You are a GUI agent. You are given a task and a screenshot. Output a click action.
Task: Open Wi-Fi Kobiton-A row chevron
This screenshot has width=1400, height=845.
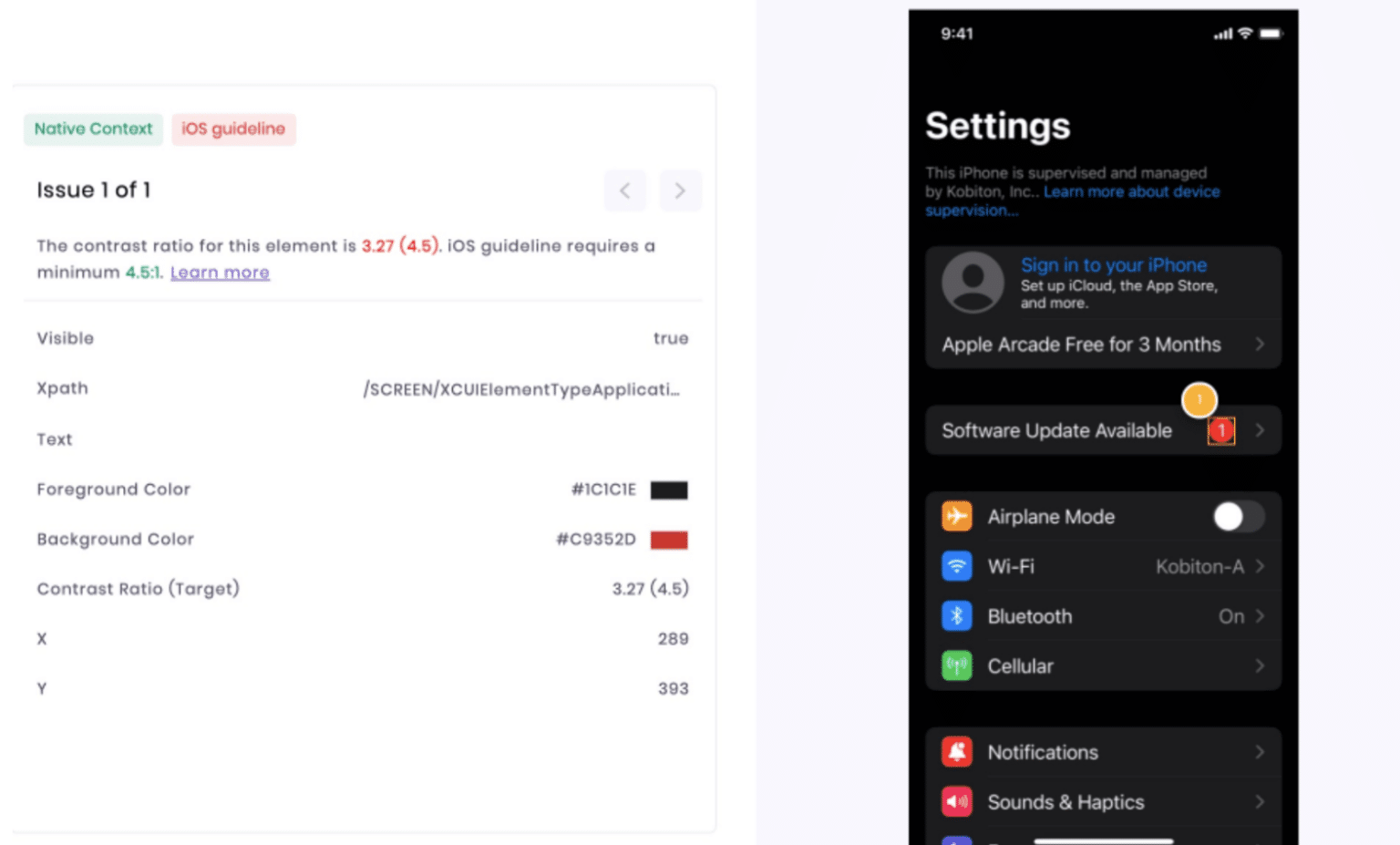coord(1260,566)
